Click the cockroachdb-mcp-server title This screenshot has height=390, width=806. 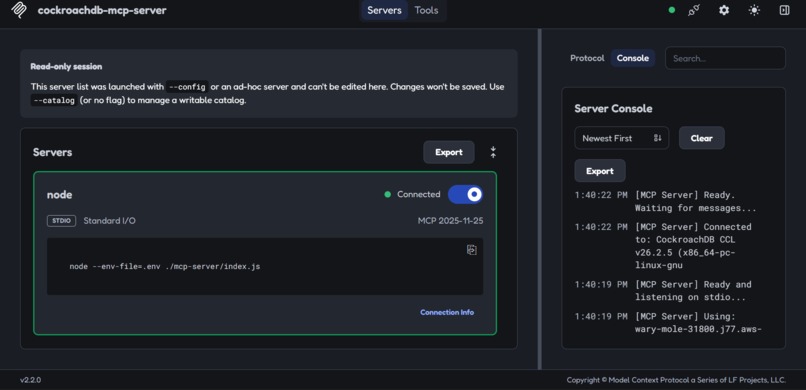(x=102, y=10)
